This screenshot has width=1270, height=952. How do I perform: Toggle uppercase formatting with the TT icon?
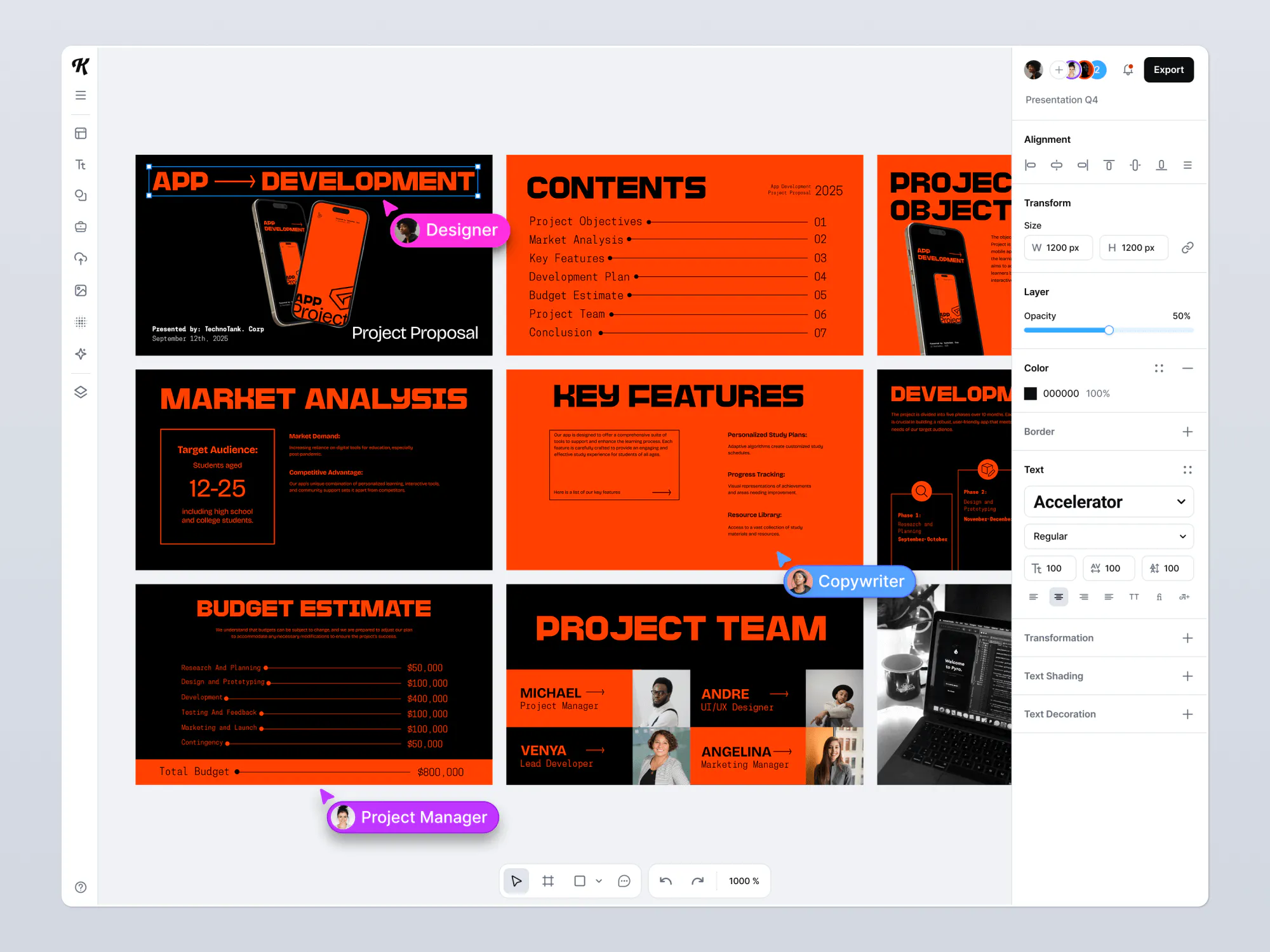(1134, 597)
